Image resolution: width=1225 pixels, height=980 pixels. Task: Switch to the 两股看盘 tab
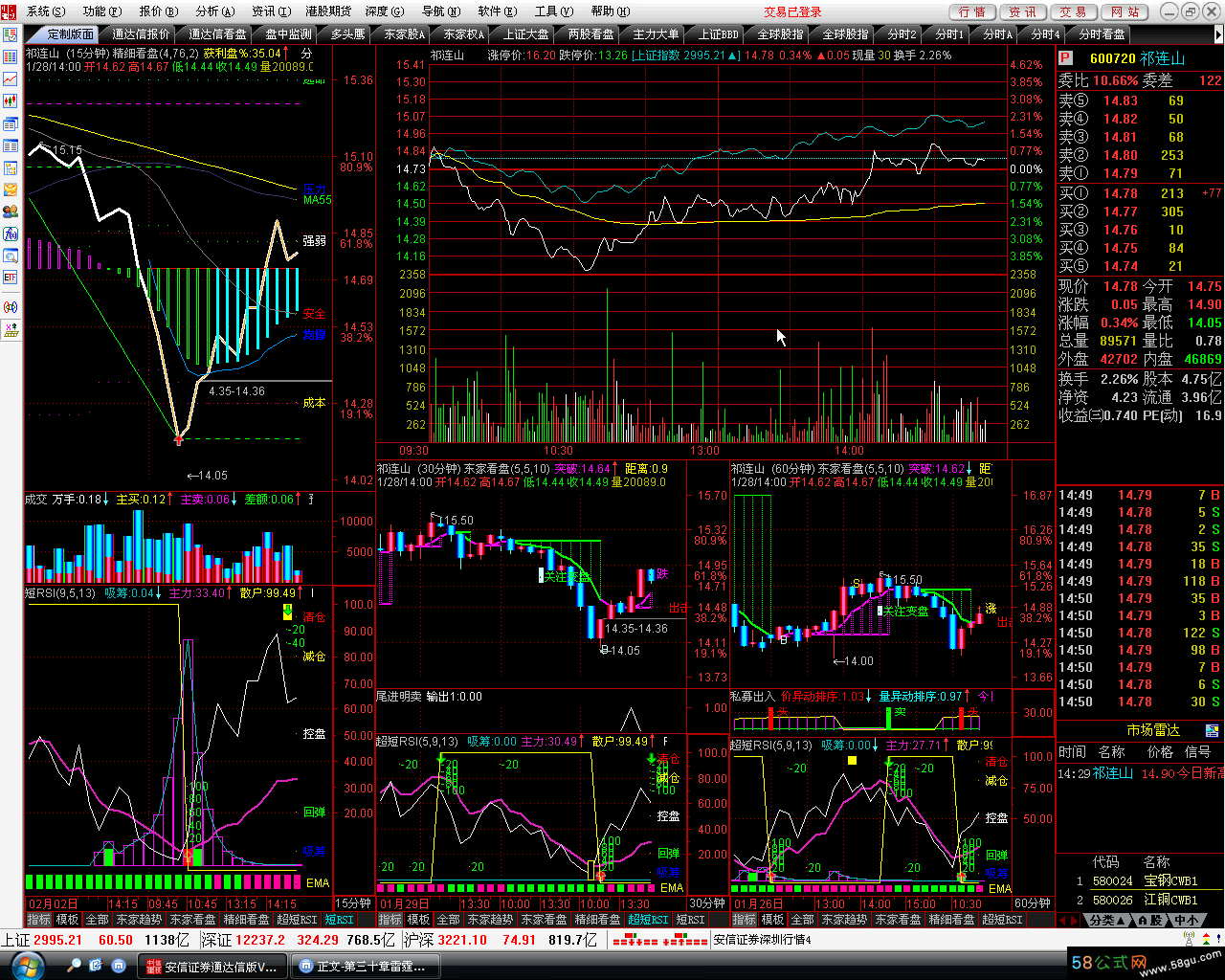[x=590, y=34]
